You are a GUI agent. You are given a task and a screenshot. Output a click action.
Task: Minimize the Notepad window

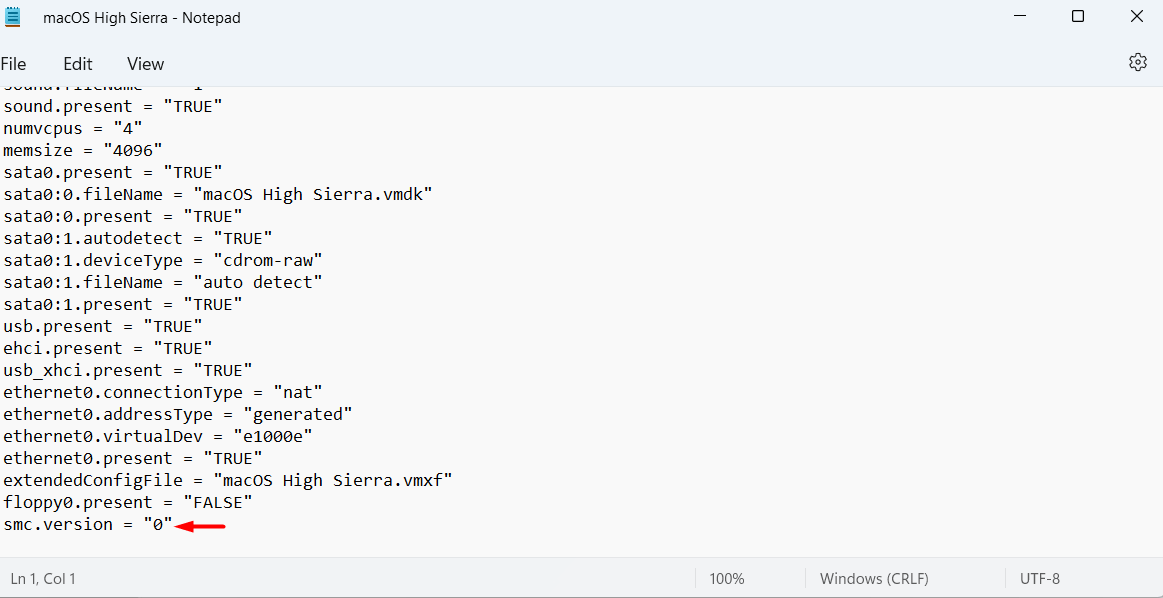pos(1019,17)
